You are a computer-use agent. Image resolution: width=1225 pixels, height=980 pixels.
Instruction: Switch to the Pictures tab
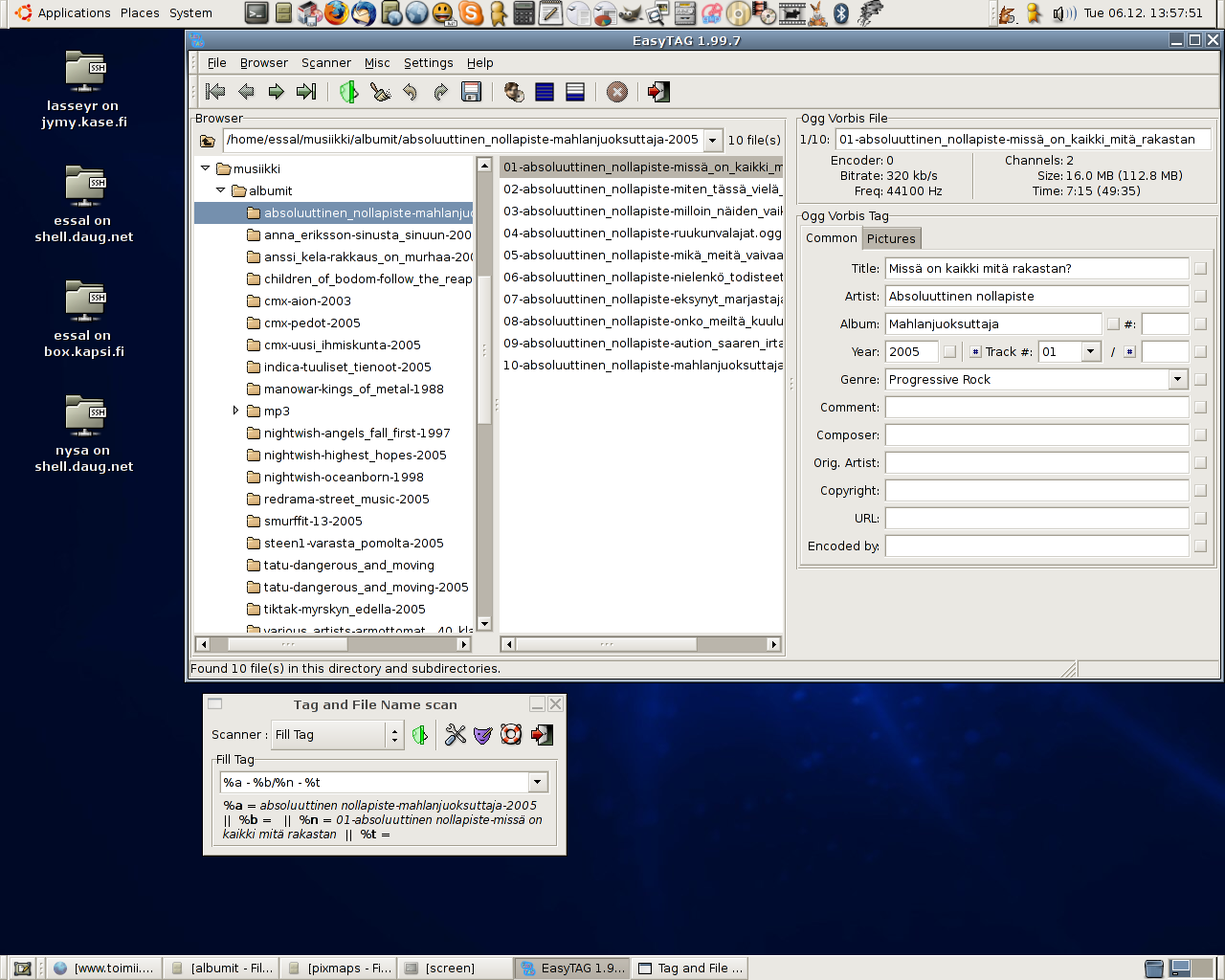click(891, 238)
